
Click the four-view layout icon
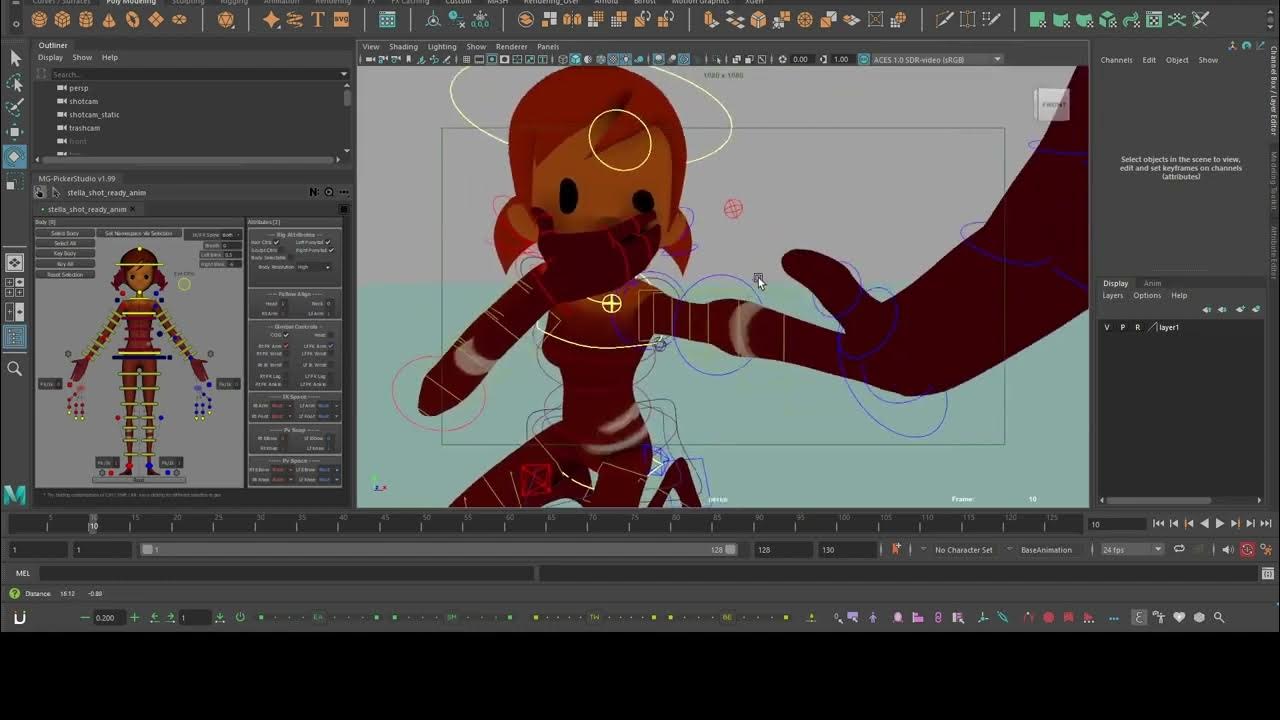tap(15, 288)
